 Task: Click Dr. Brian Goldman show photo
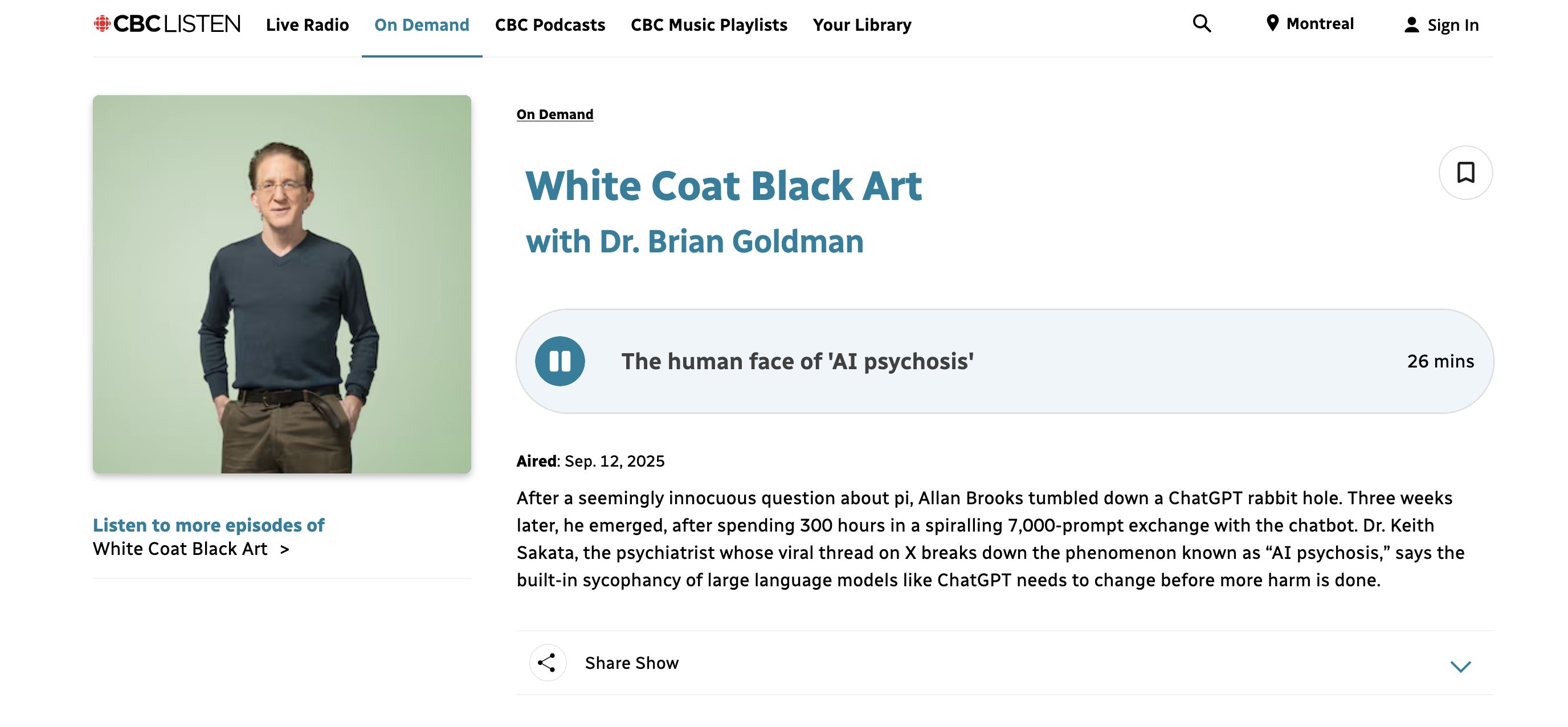tap(282, 284)
